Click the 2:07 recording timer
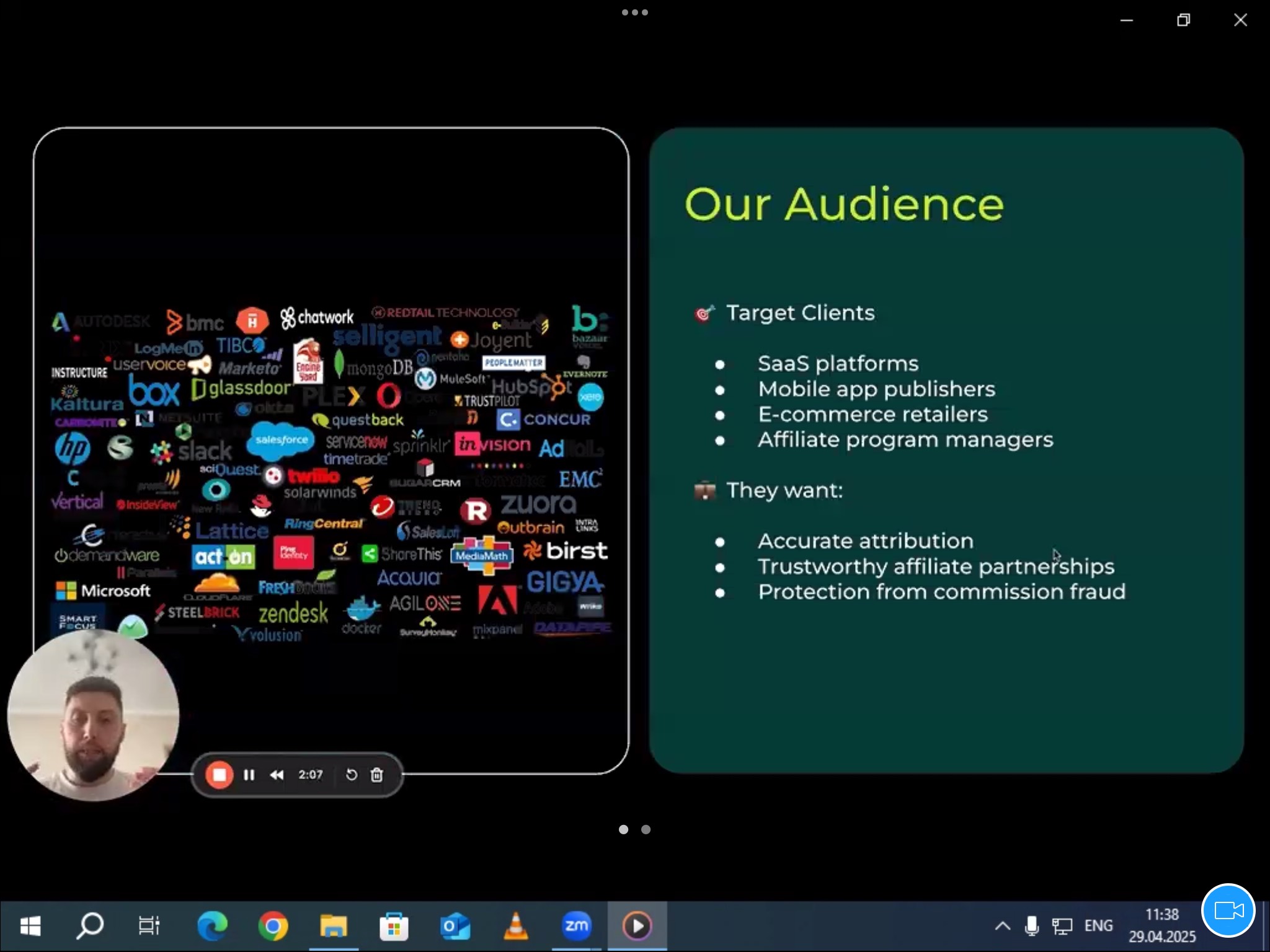Viewport: 1270px width, 952px height. click(x=311, y=775)
